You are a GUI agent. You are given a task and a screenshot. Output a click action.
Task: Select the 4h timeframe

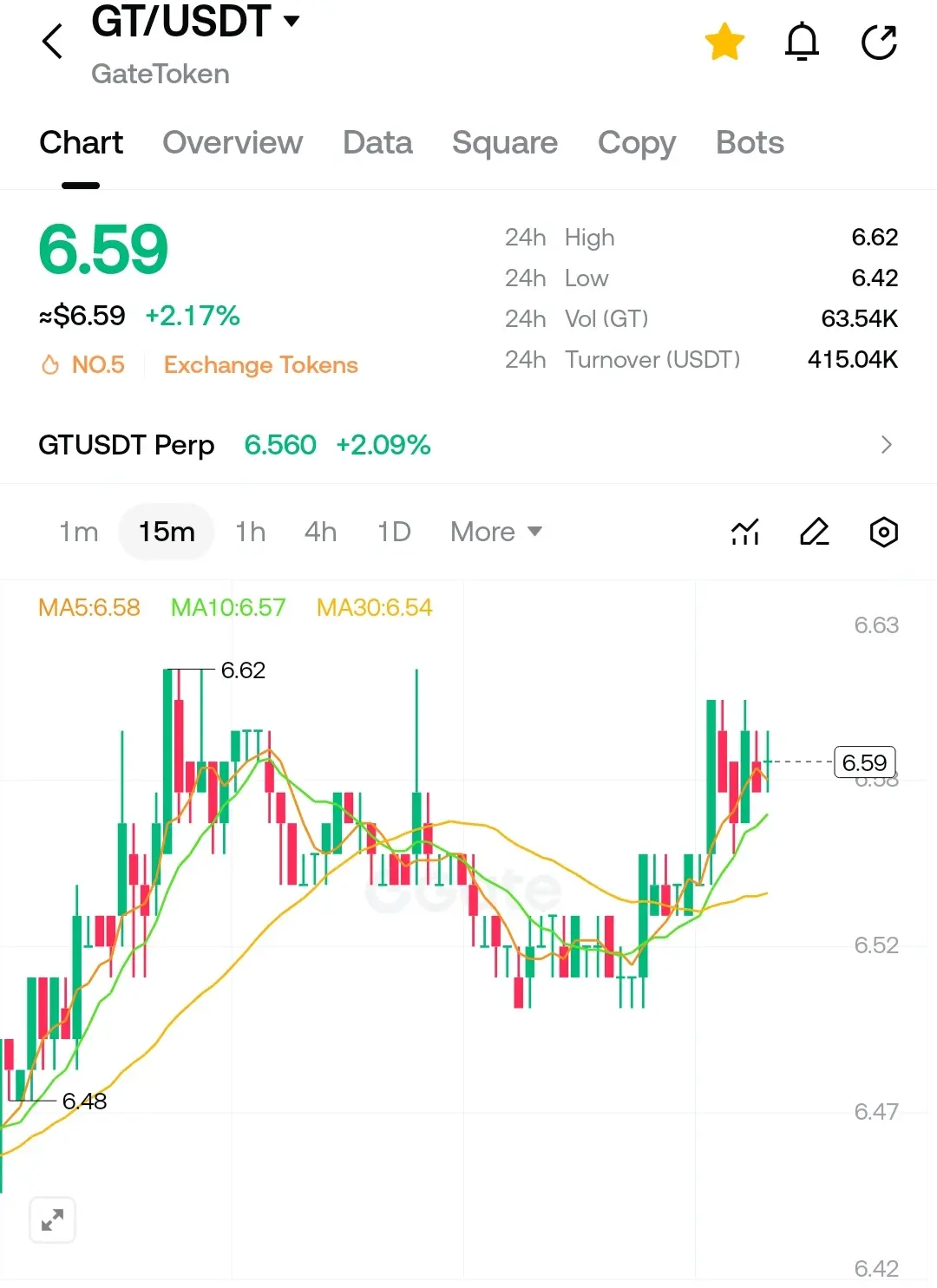tap(320, 532)
